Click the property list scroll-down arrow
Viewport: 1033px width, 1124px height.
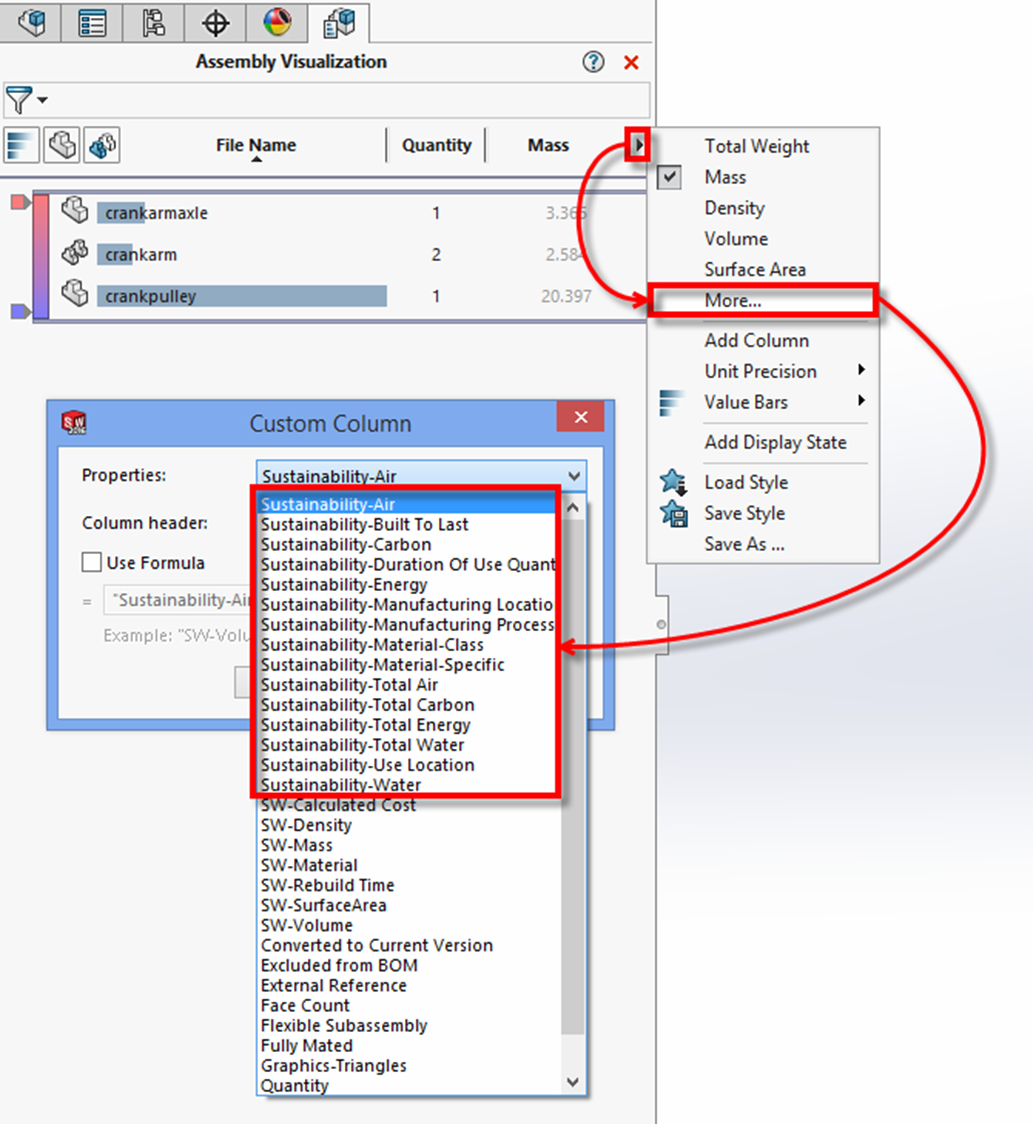572,1082
